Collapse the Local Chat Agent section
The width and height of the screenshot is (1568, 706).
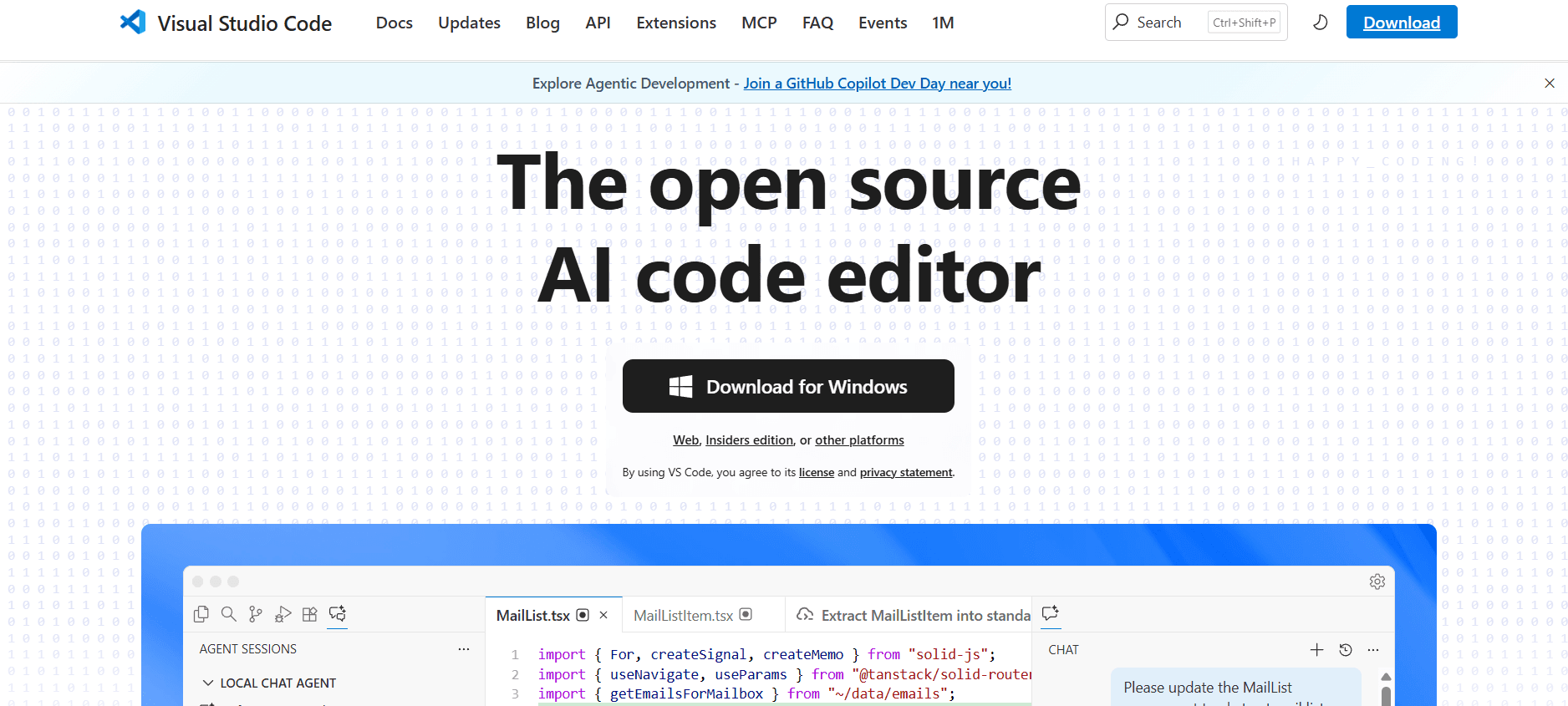208,683
